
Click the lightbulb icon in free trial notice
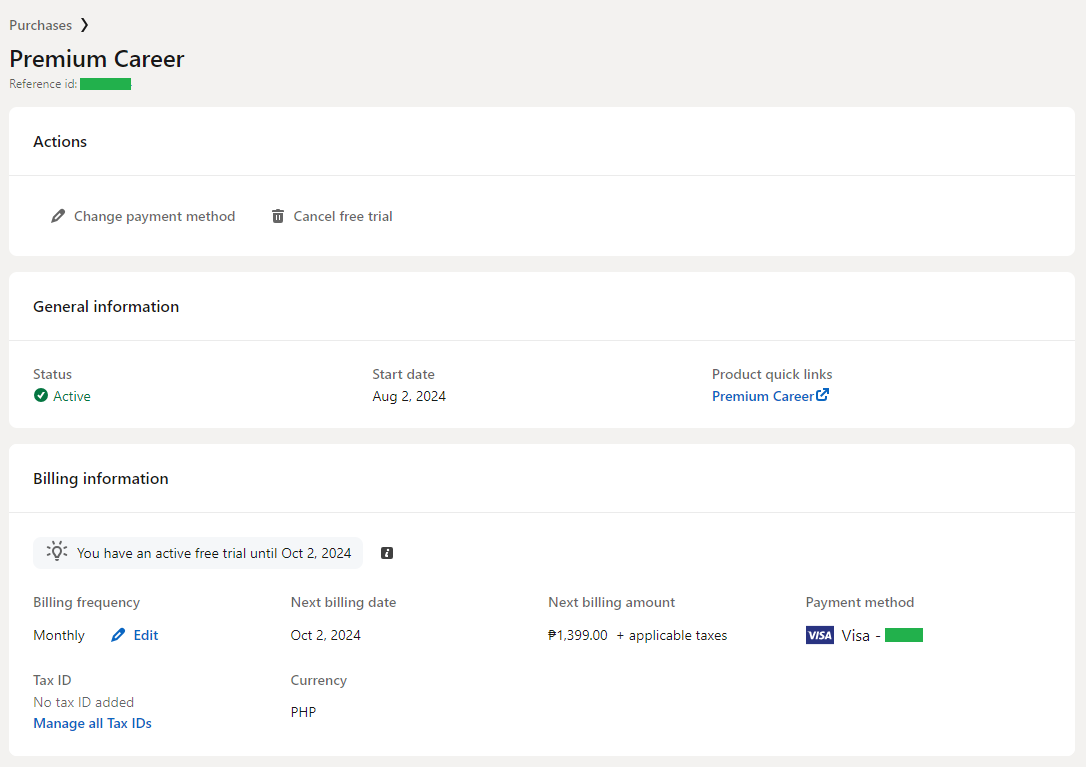[57, 552]
